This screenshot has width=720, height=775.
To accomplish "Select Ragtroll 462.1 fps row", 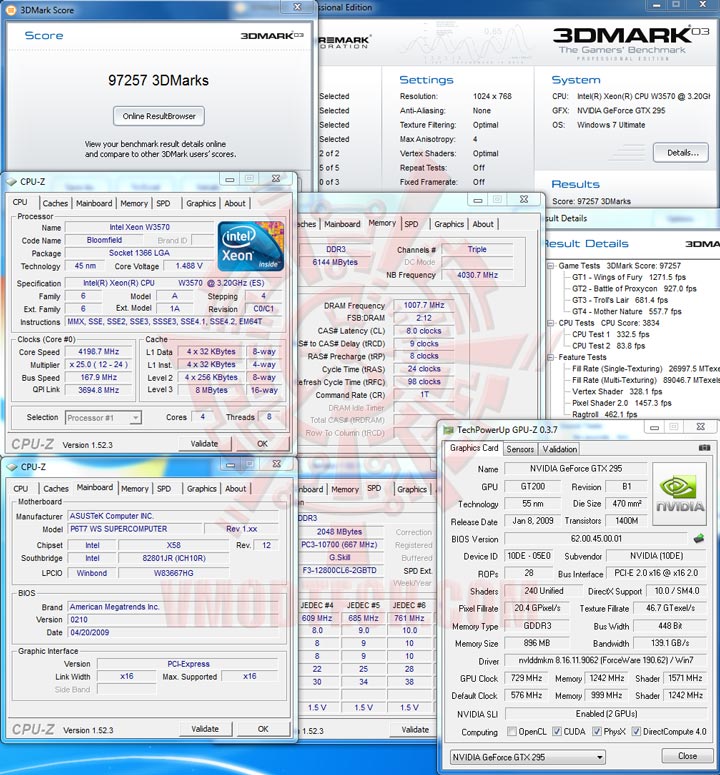I will click(604, 414).
